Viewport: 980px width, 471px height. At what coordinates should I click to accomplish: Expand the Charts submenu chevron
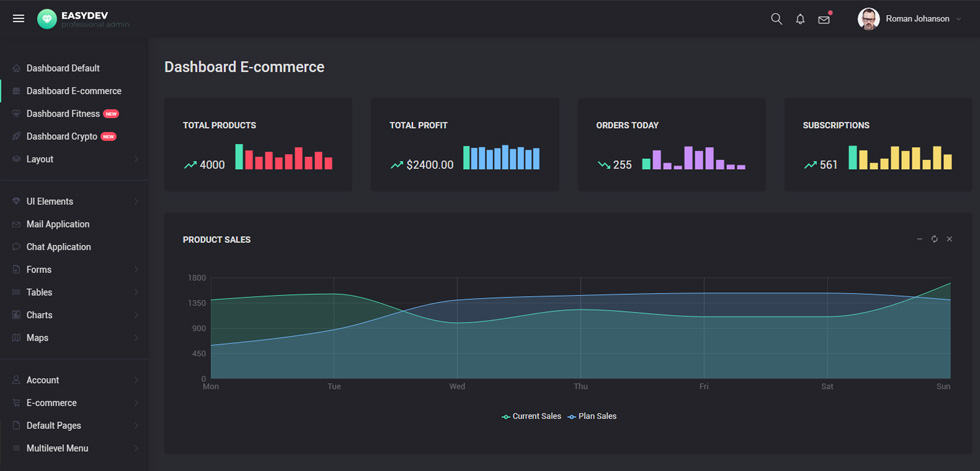[136, 315]
